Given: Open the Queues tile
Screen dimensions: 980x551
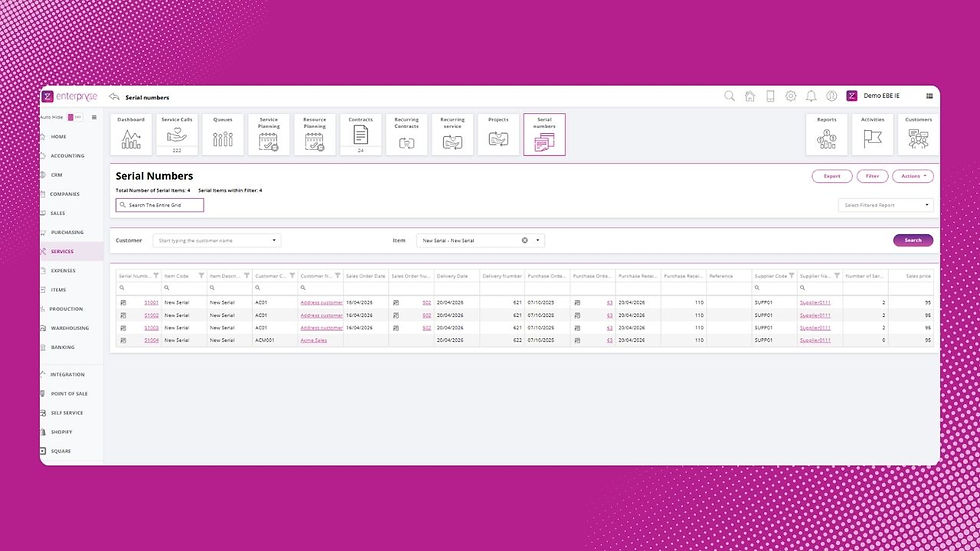Looking at the screenshot, I should tap(222, 134).
